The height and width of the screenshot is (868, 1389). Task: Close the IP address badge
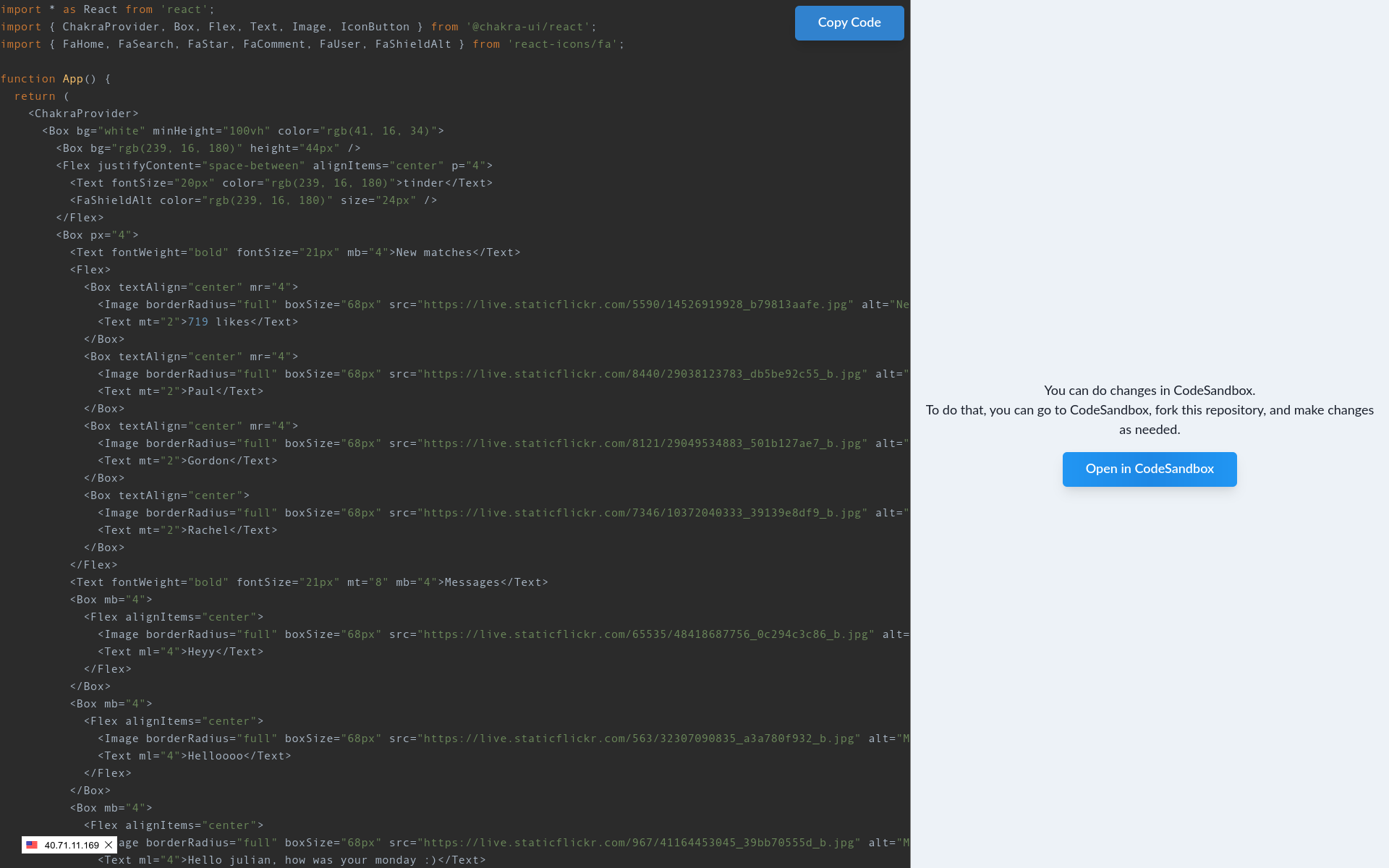pos(109,845)
